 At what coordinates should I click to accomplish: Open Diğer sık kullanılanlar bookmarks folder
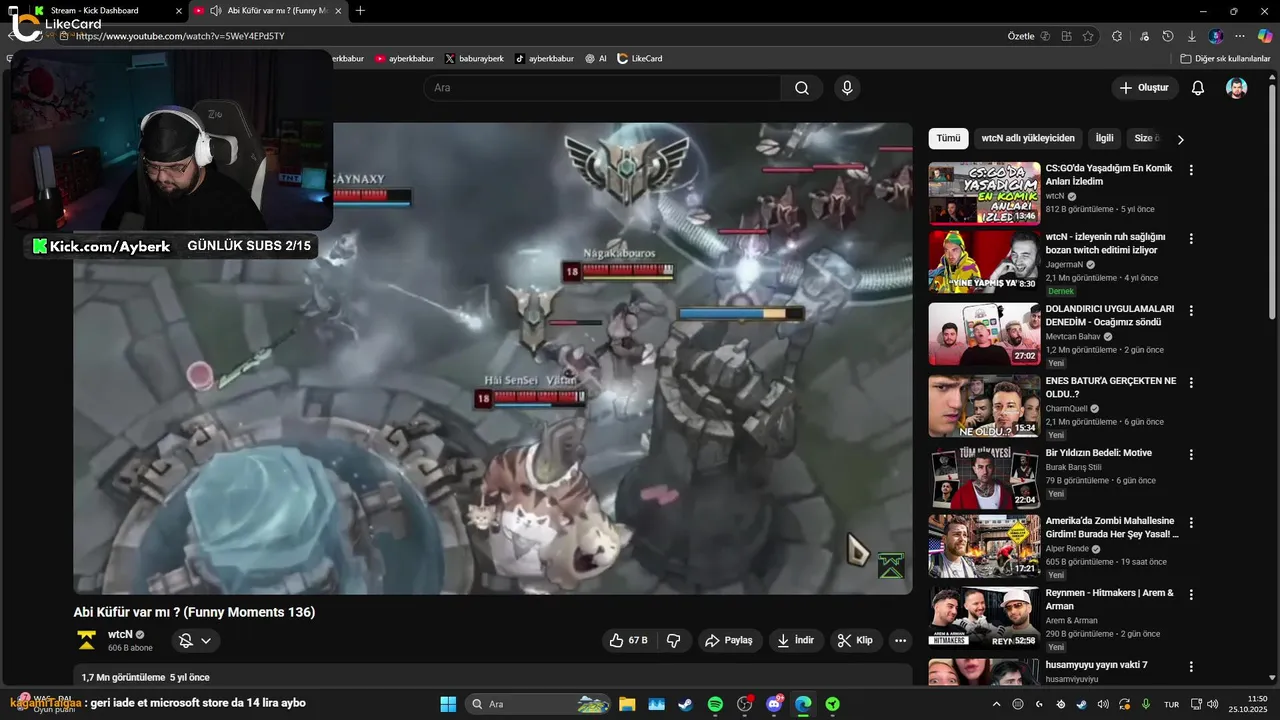click(x=1225, y=59)
